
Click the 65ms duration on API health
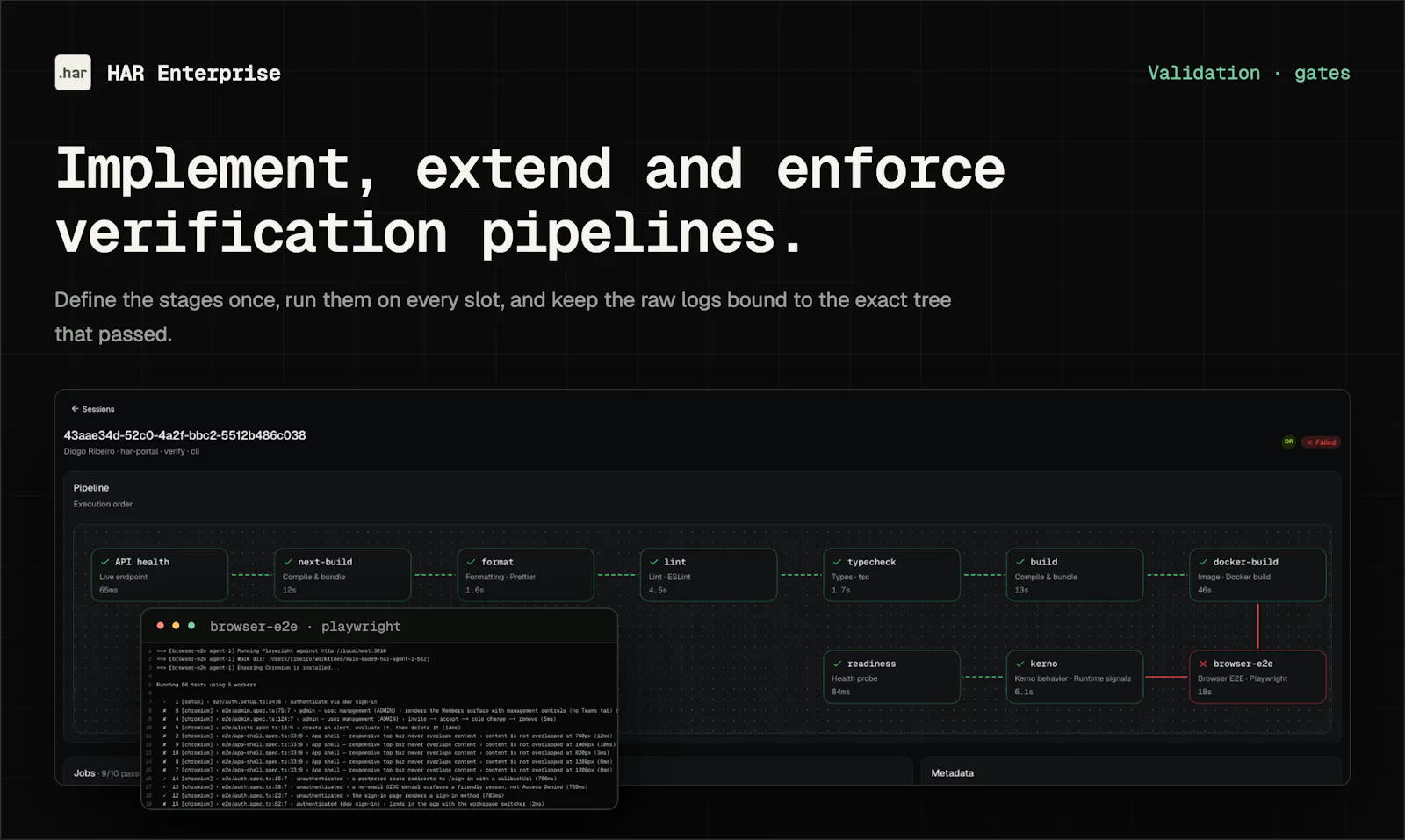(108, 590)
